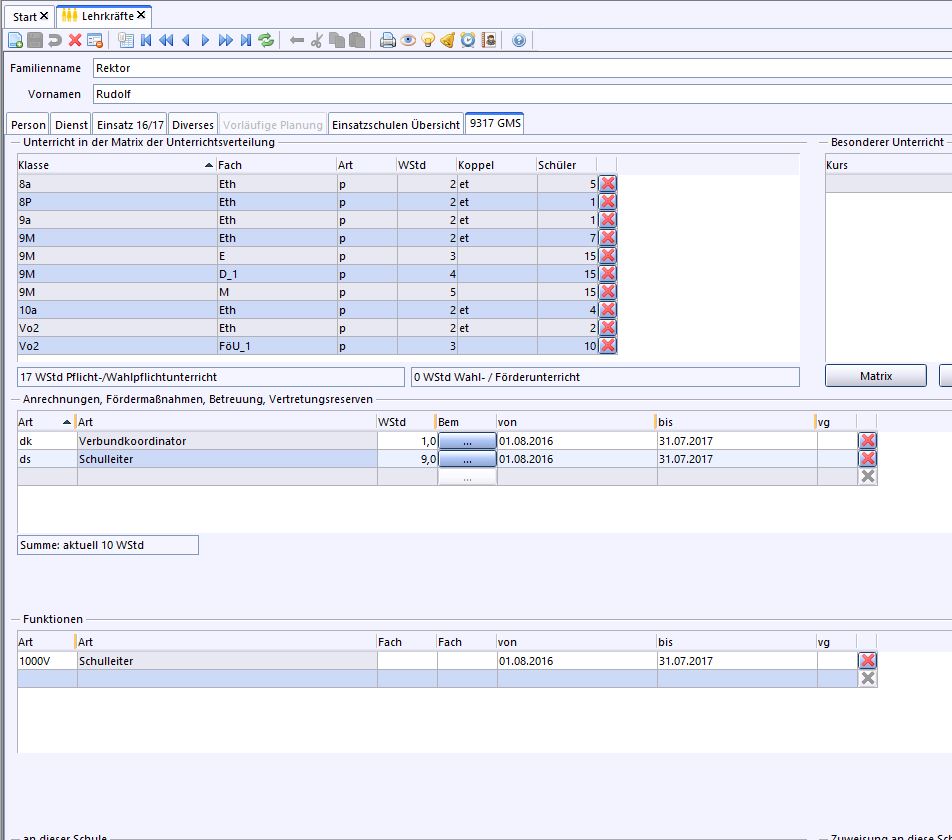
Task: Sort Anrechnungen by first Art column
Action: coord(46,422)
